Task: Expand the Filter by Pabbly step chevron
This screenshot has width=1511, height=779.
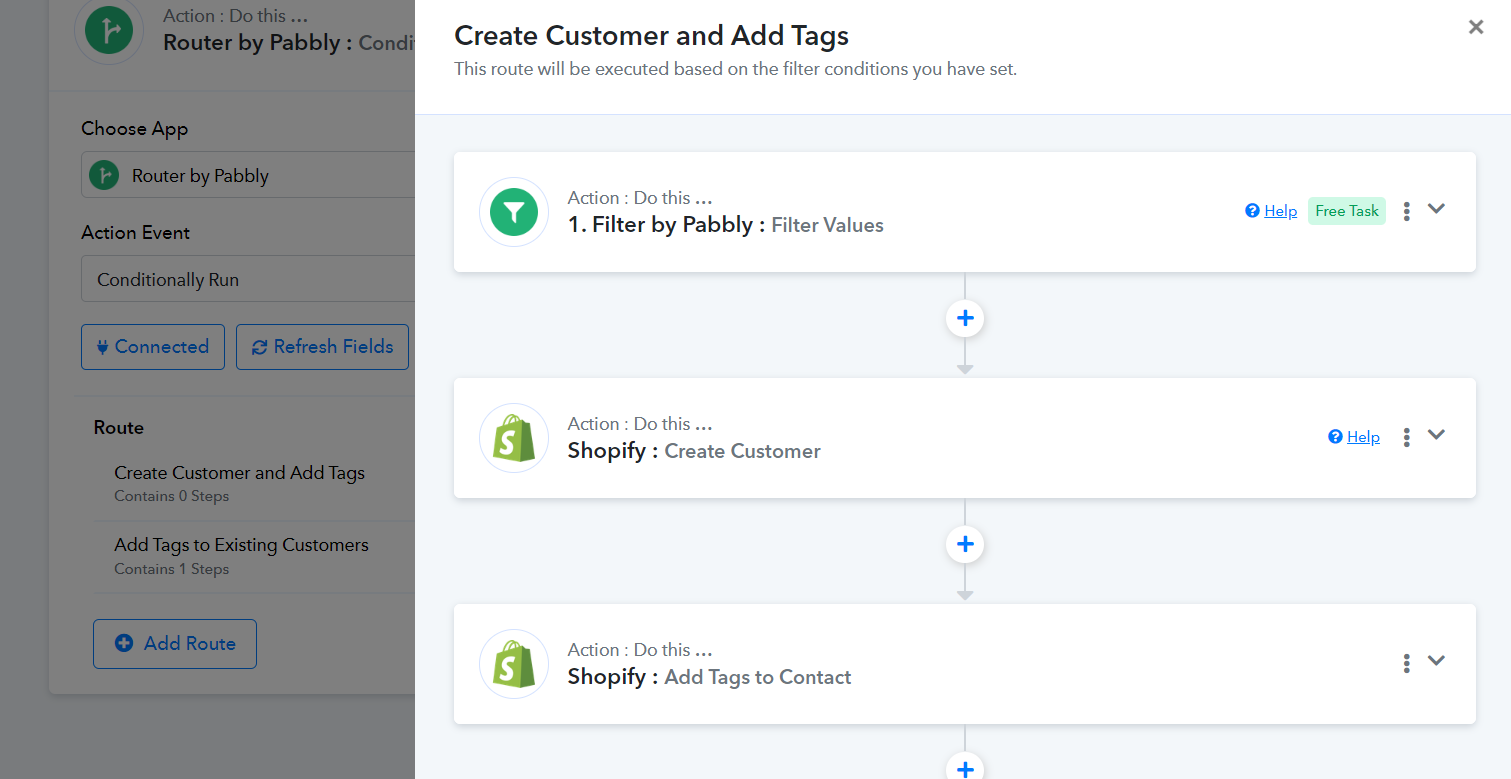Action: click(x=1436, y=209)
